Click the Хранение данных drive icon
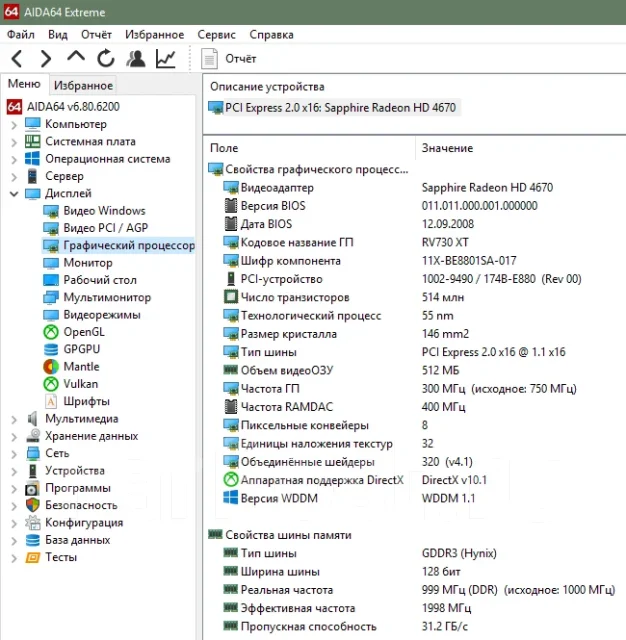Image resolution: width=626 pixels, height=640 pixels. tap(33, 436)
